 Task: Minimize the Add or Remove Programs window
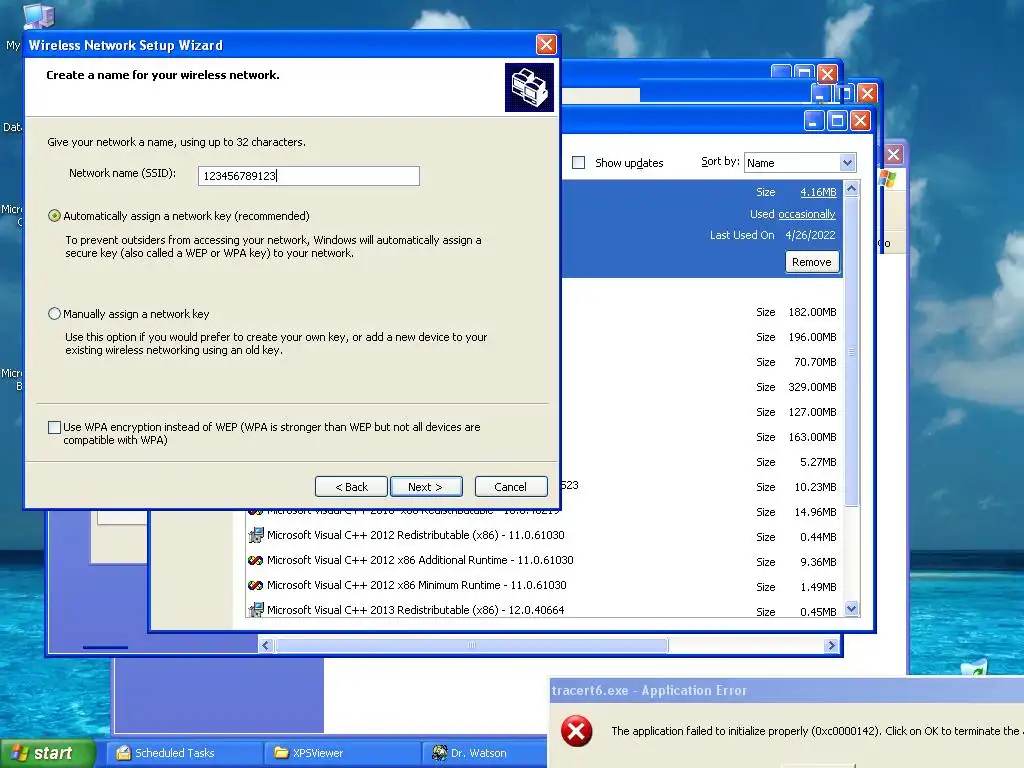[814, 121]
